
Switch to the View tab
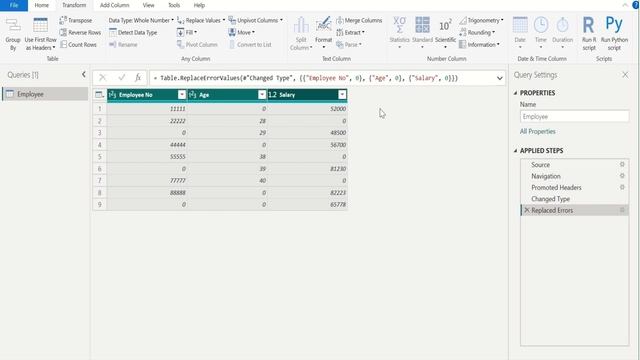click(x=149, y=5)
